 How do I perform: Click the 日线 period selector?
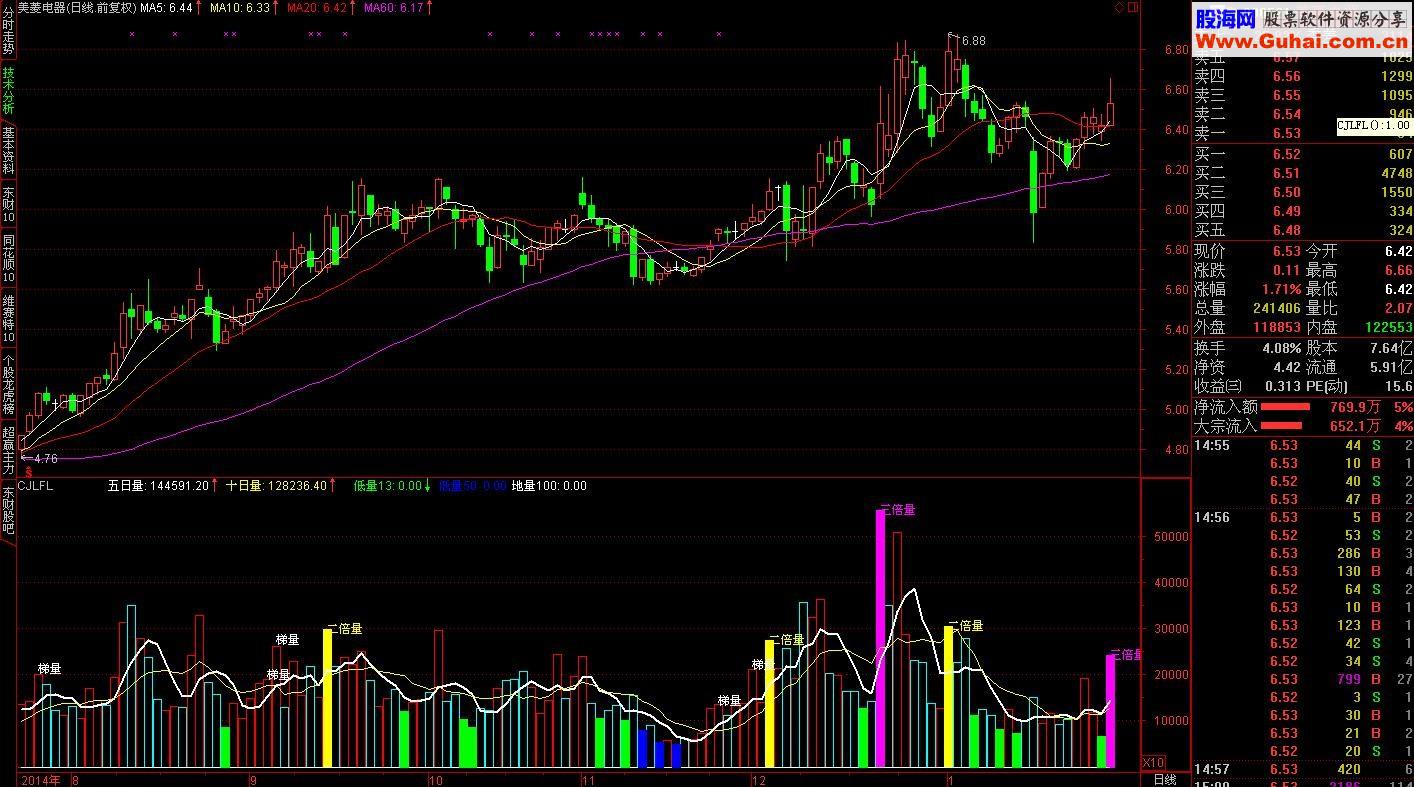pyautogui.click(x=1165, y=779)
